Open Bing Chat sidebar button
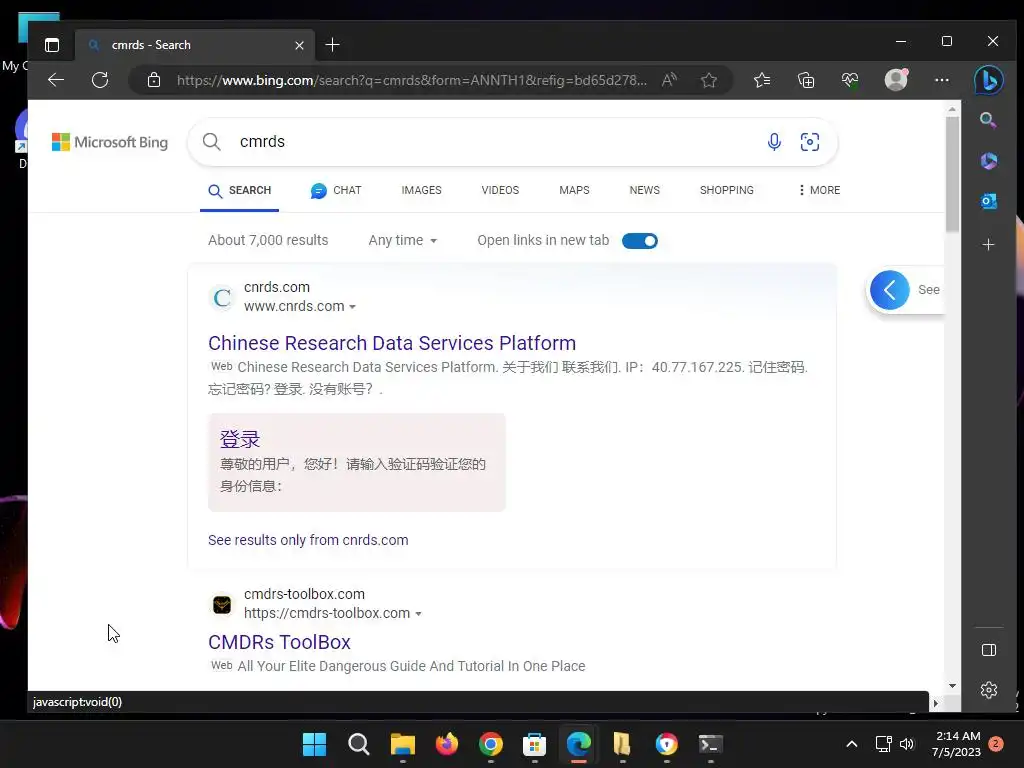 [989, 80]
